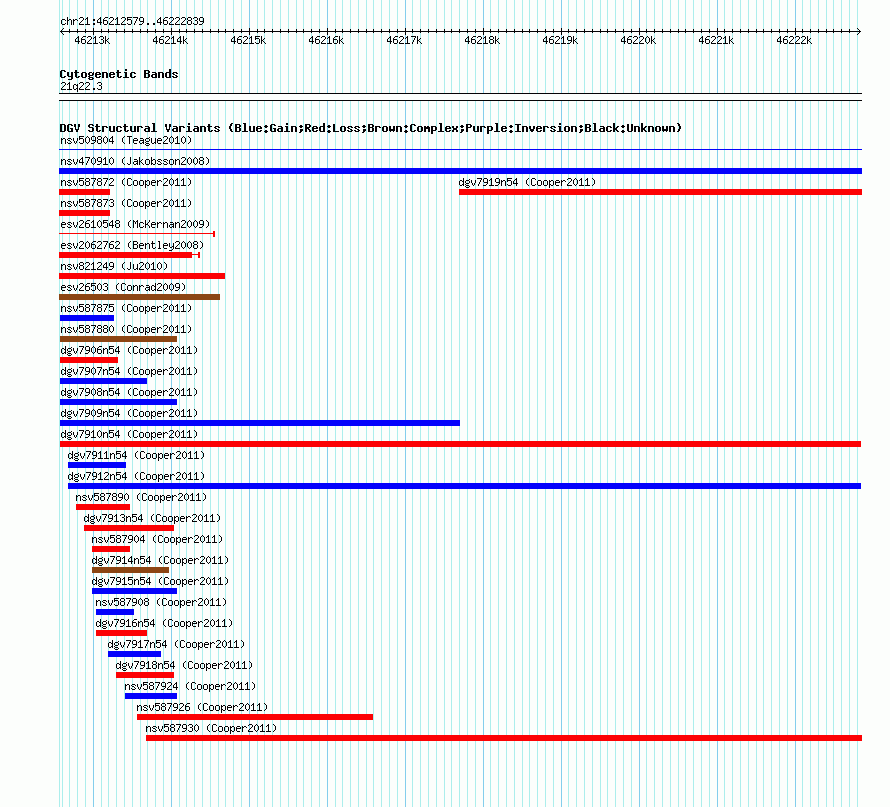Click the nsv587875 blue gain bar

click(x=87, y=318)
